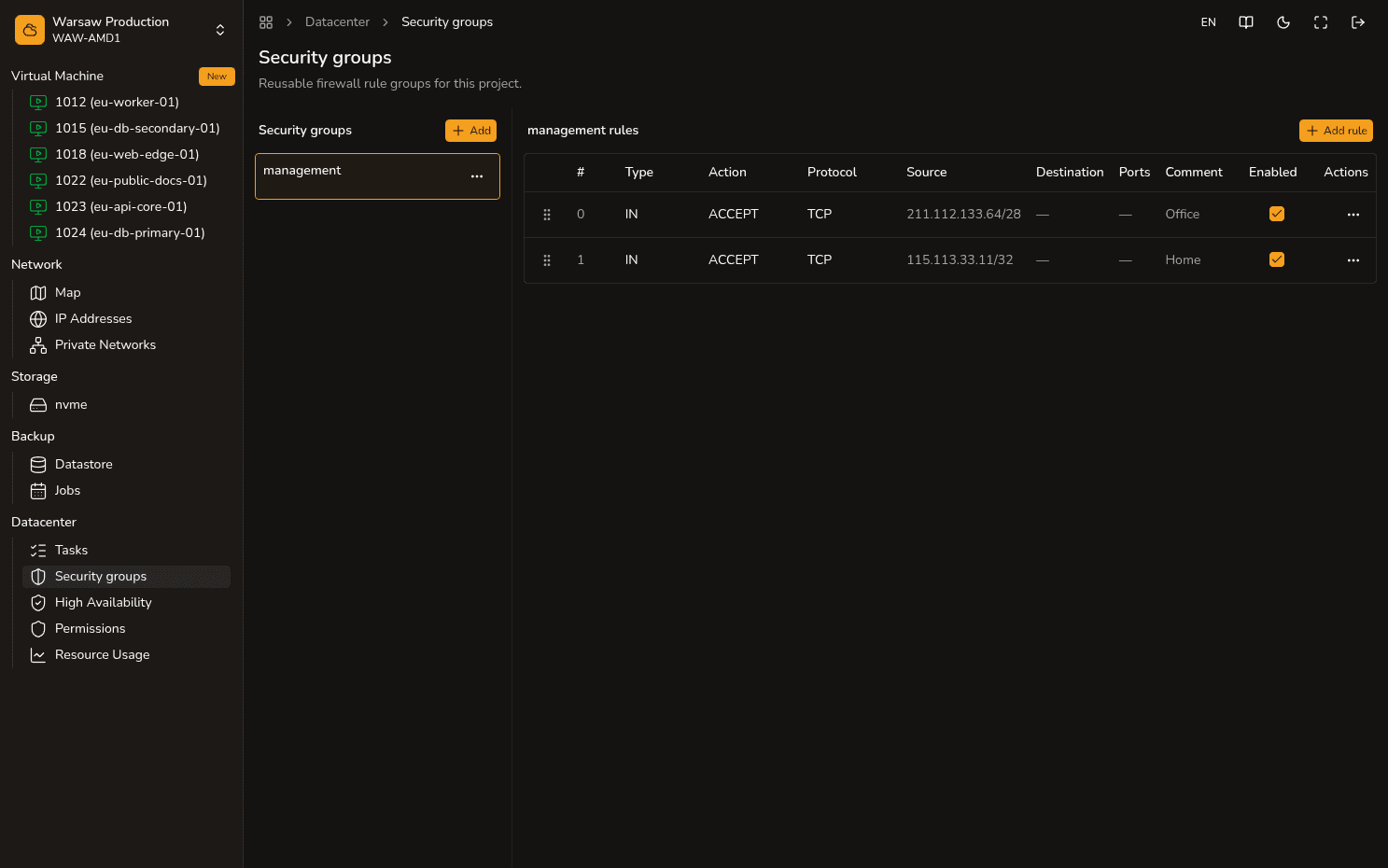Click the Jobs calendar icon
This screenshot has width=1388, height=868.
click(38, 491)
